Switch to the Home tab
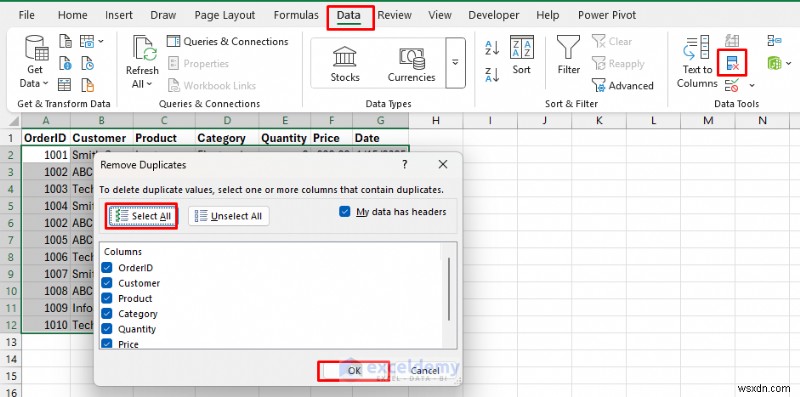 (72, 15)
